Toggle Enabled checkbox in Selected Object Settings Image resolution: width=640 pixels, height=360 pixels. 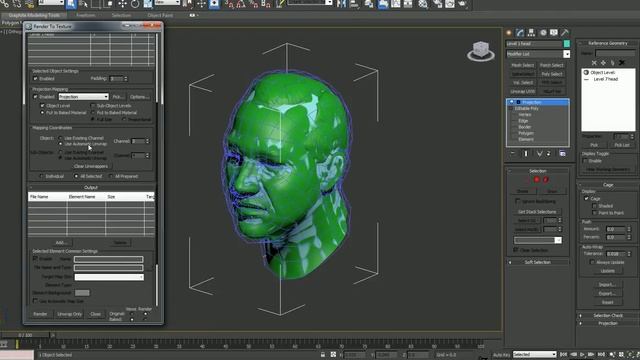coord(36,78)
